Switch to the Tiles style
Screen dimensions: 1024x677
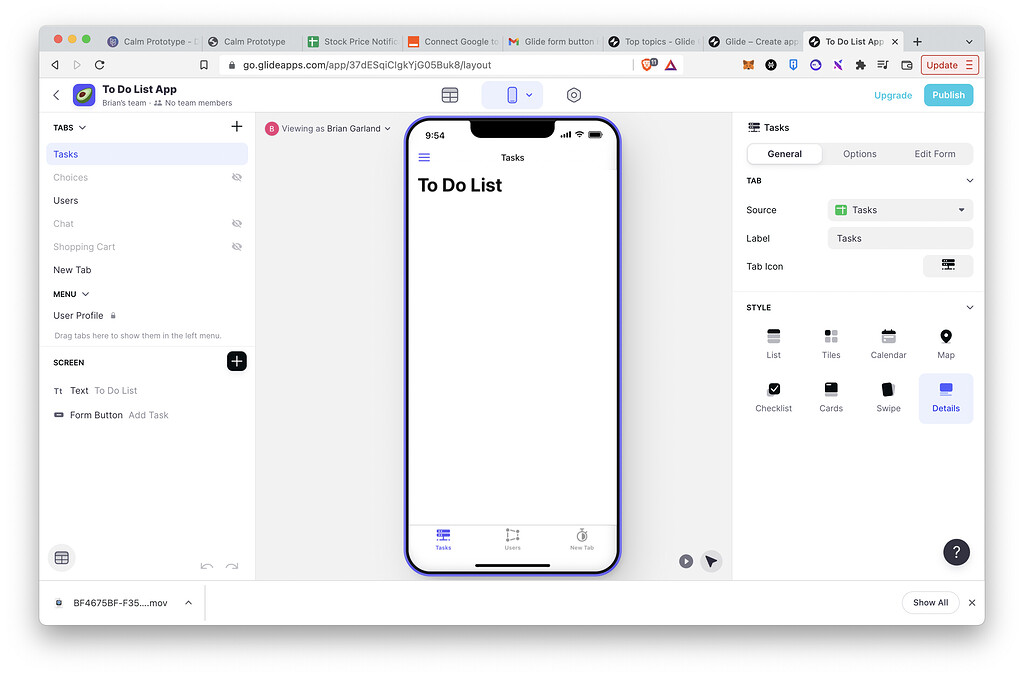point(831,341)
